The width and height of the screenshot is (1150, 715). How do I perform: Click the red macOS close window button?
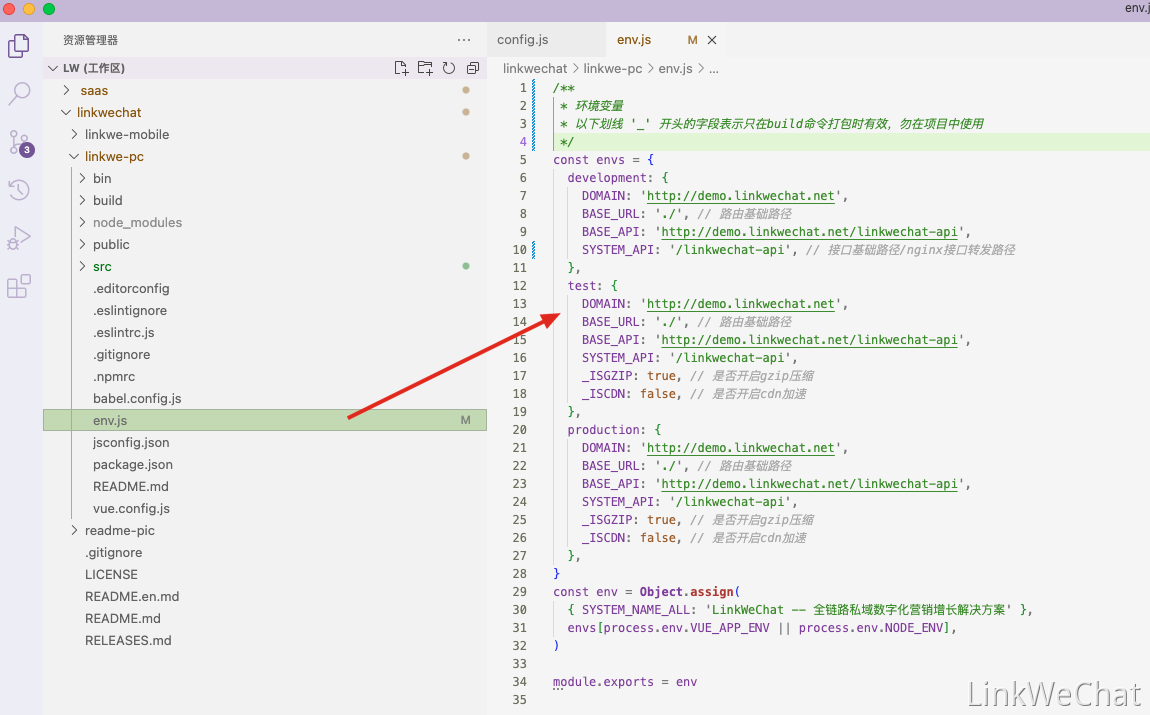10,9
